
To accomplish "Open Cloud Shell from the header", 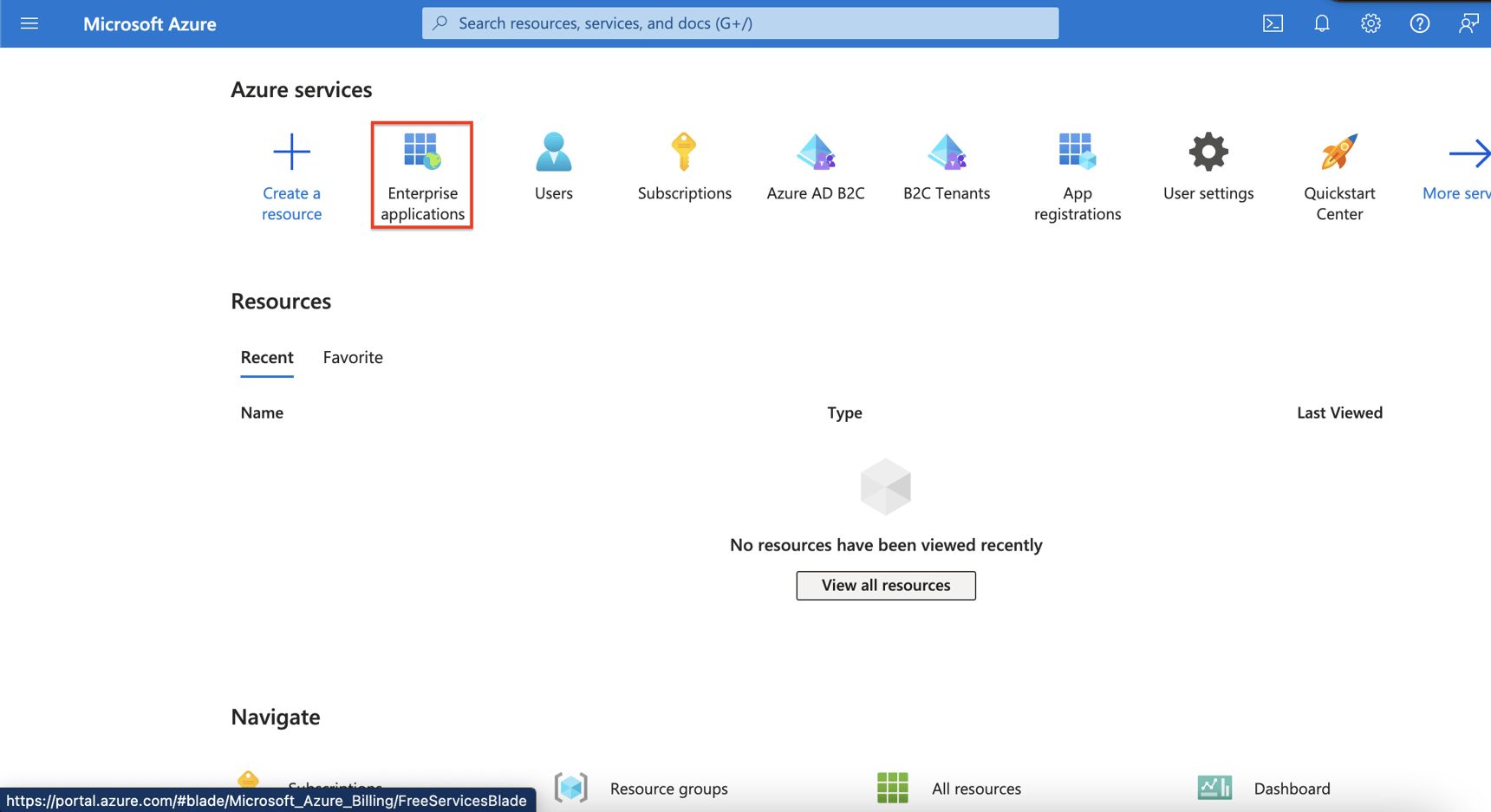I will 1273,23.
